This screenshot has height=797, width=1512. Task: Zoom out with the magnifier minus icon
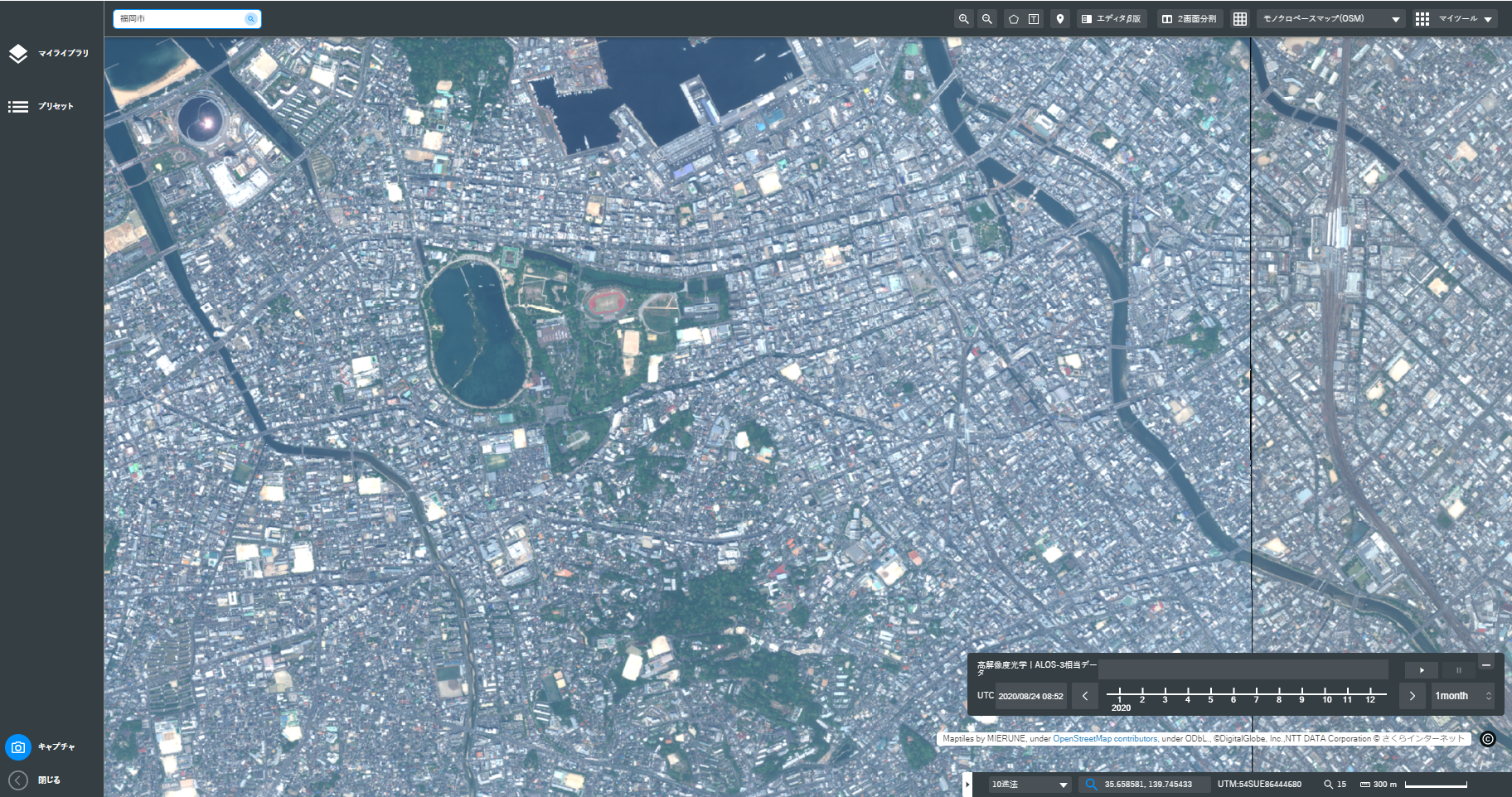pyautogui.click(x=986, y=18)
